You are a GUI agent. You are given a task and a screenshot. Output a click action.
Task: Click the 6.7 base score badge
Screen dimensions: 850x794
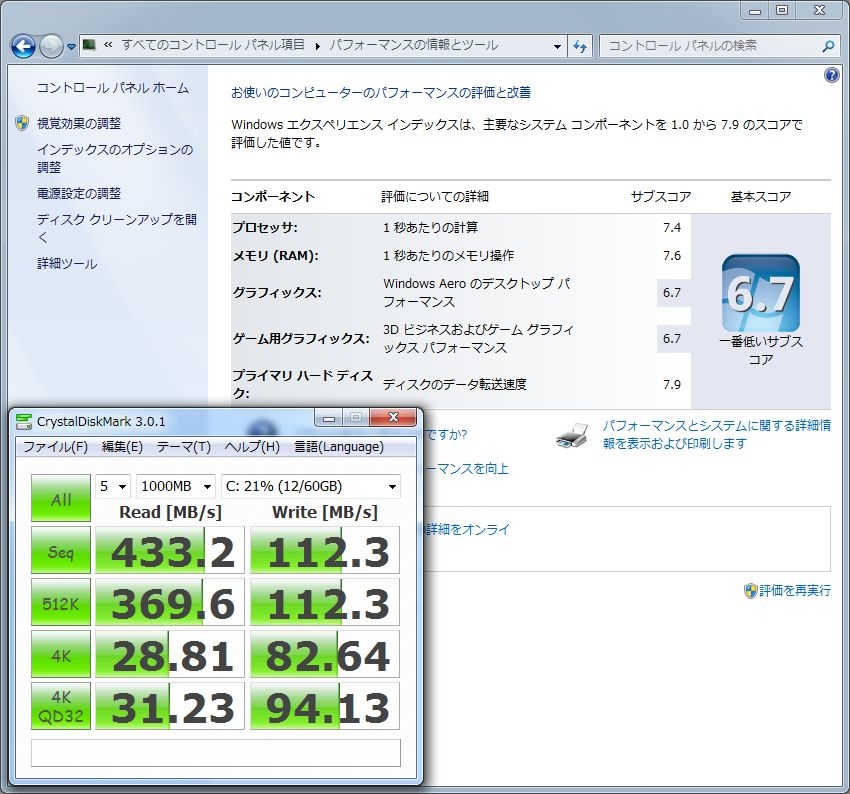[x=760, y=293]
